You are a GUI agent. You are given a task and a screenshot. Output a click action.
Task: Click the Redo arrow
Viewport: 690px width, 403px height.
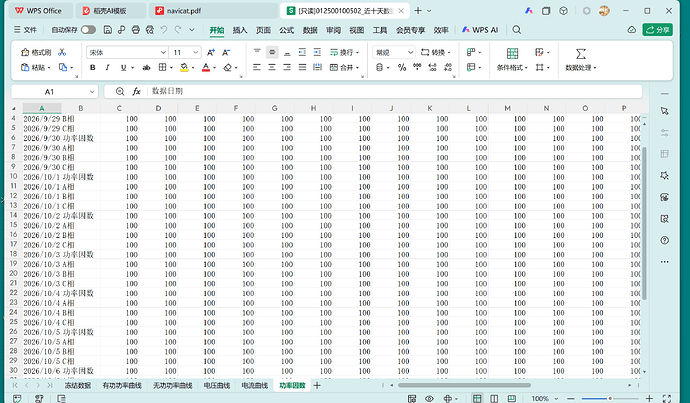[178, 29]
